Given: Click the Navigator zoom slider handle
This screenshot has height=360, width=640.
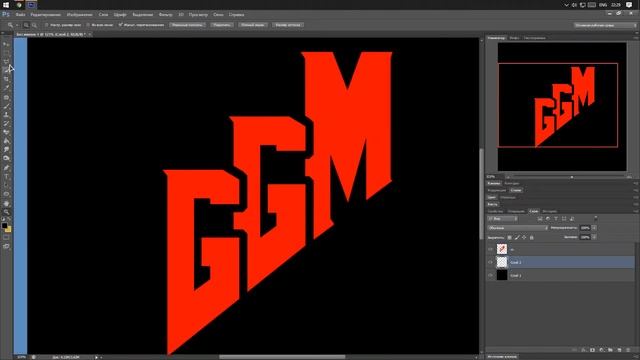Looking at the screenshot, I should coord(572,177).
